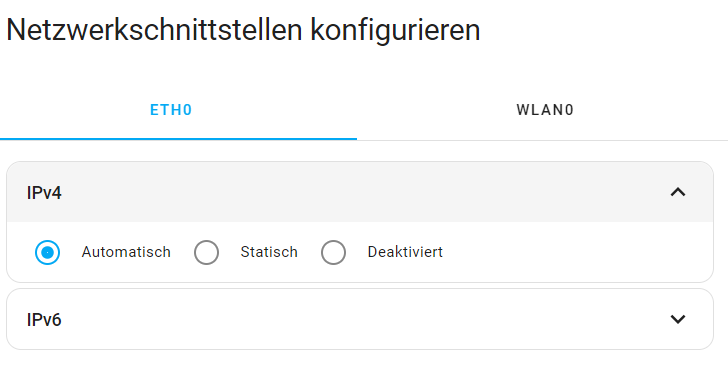Click the Statisch label text
Image resolution: width=728 pixels, height=370 pixels.
point(269,252)
